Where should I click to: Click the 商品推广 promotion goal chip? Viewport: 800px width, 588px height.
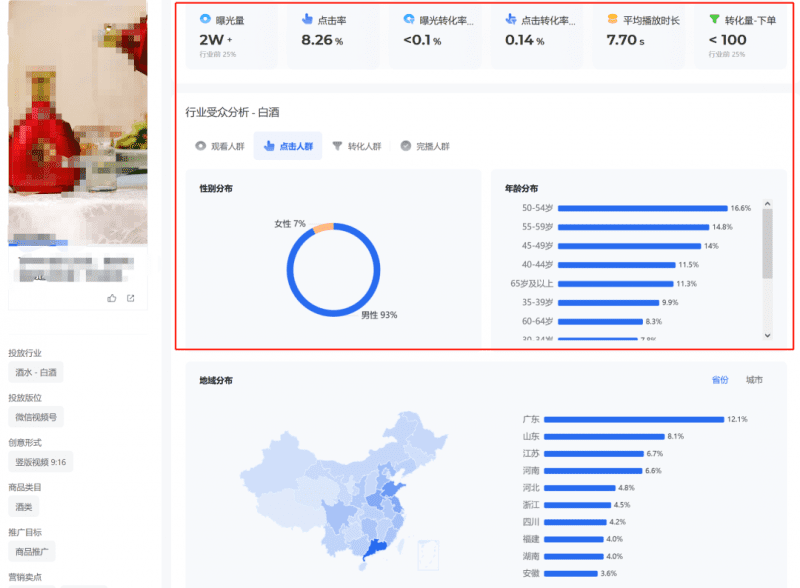point(33,550)
